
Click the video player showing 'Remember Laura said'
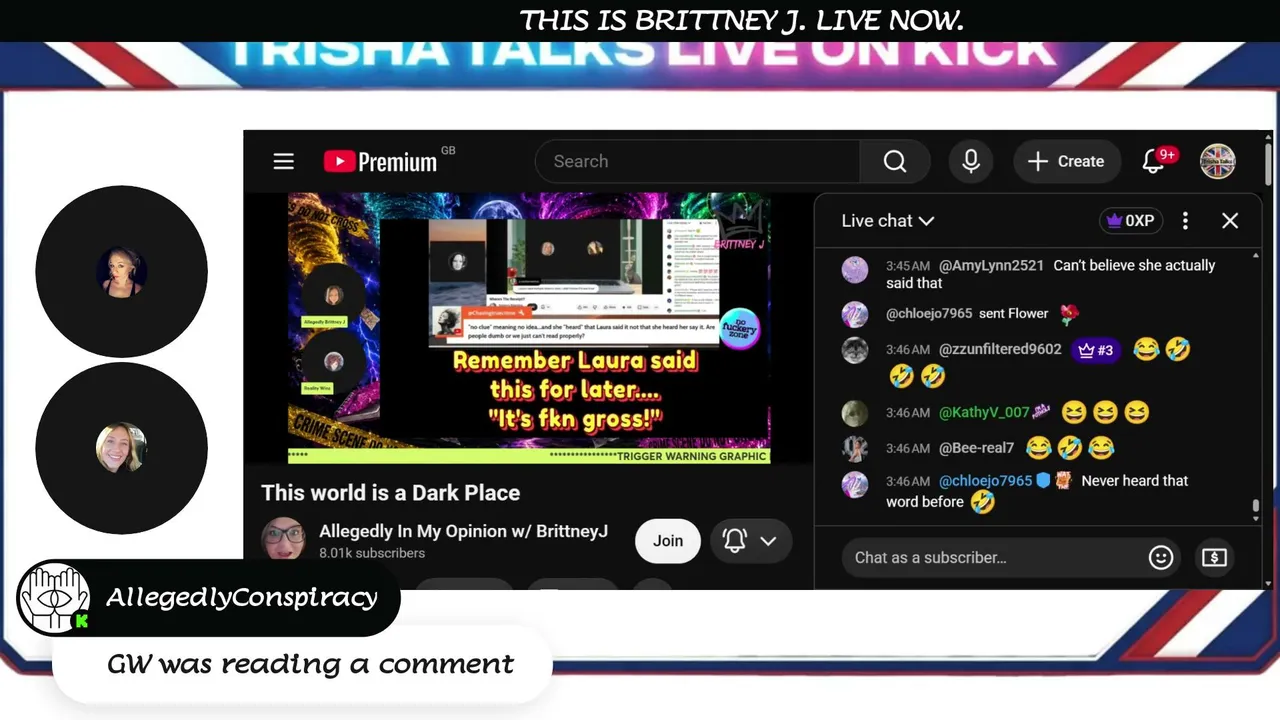pyautogui.click(x=529, y=328)
